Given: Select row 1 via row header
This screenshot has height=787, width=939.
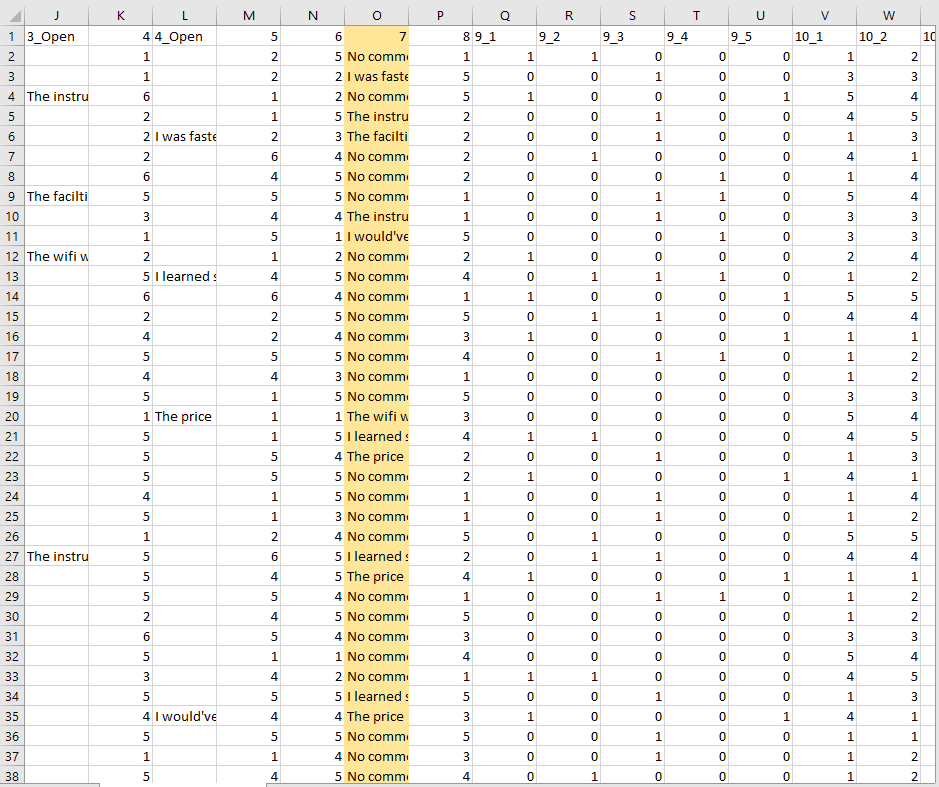Looking at the screenshot, I should click(11, 37).
